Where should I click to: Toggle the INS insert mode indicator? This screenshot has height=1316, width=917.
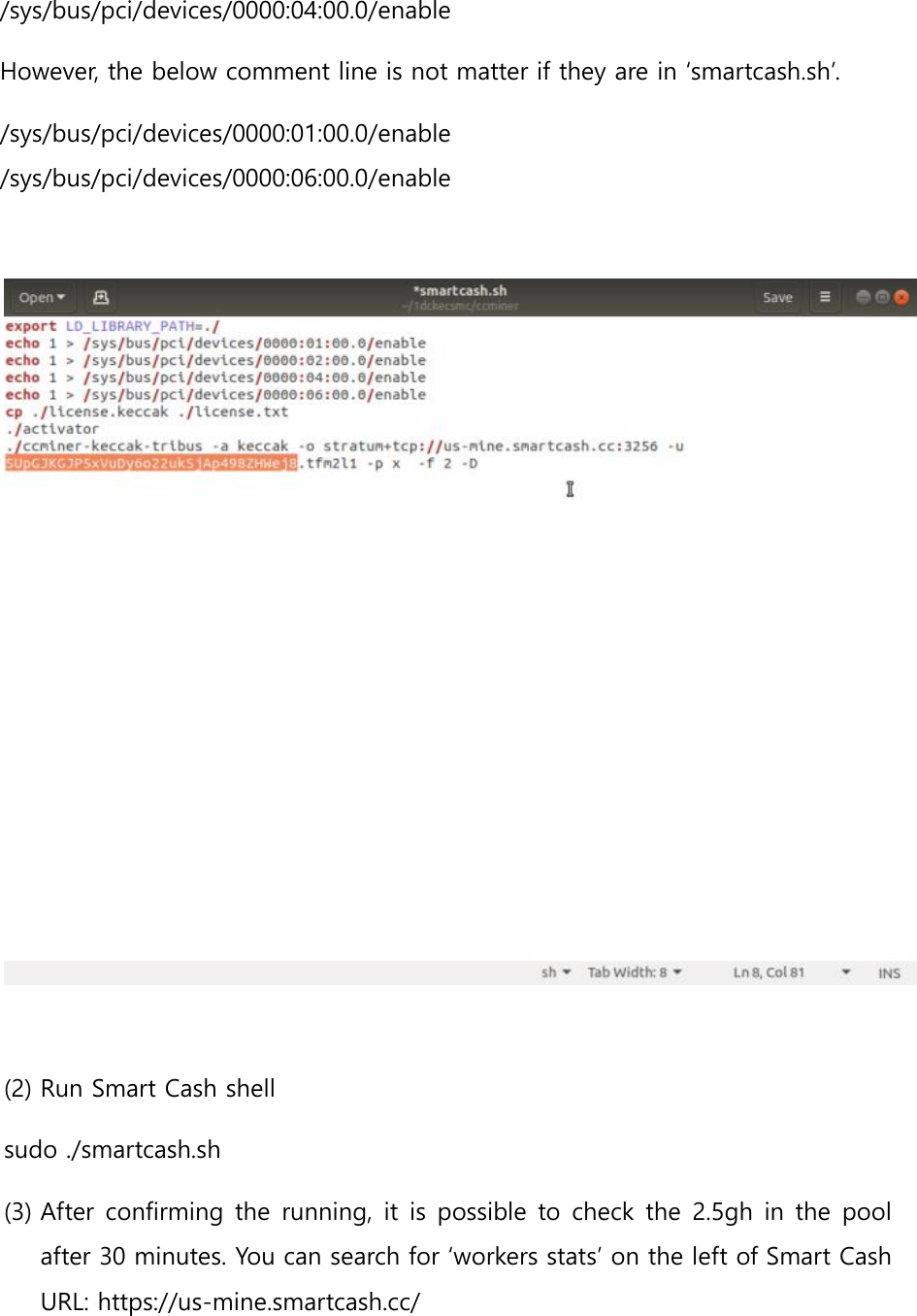pos(889,973)
